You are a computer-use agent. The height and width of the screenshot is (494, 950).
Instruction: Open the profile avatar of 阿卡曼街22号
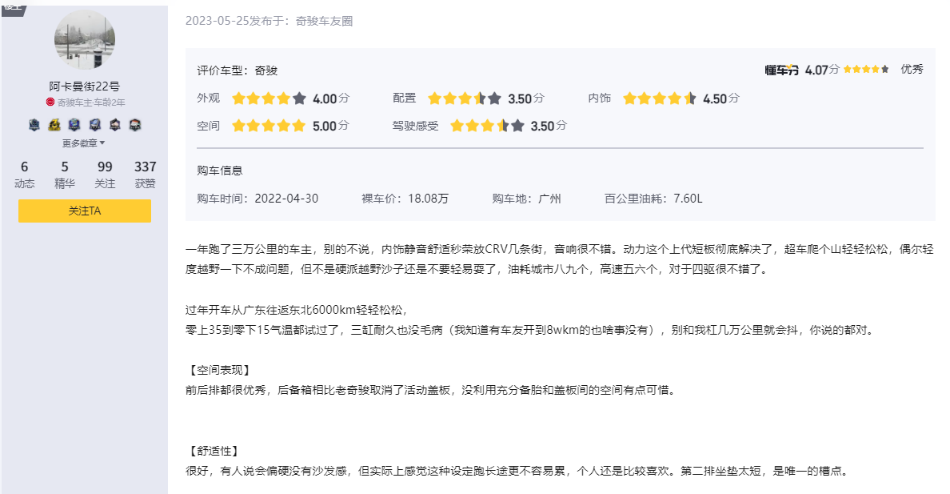pos(84,40)
